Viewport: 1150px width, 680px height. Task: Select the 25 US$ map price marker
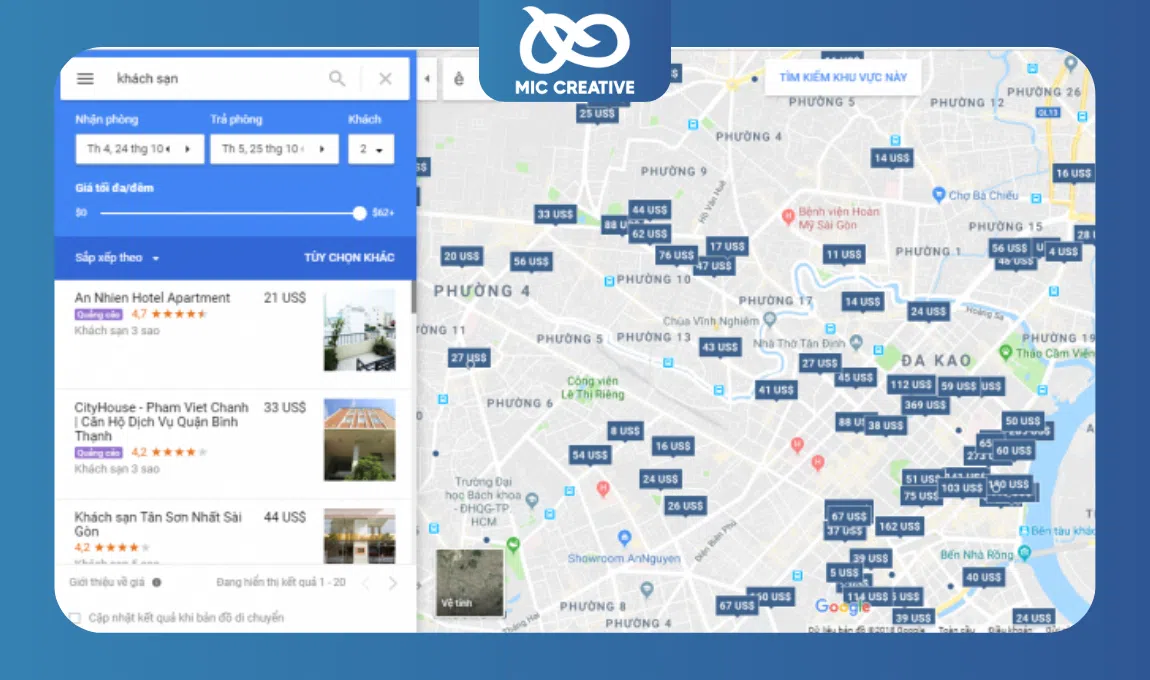597,114
